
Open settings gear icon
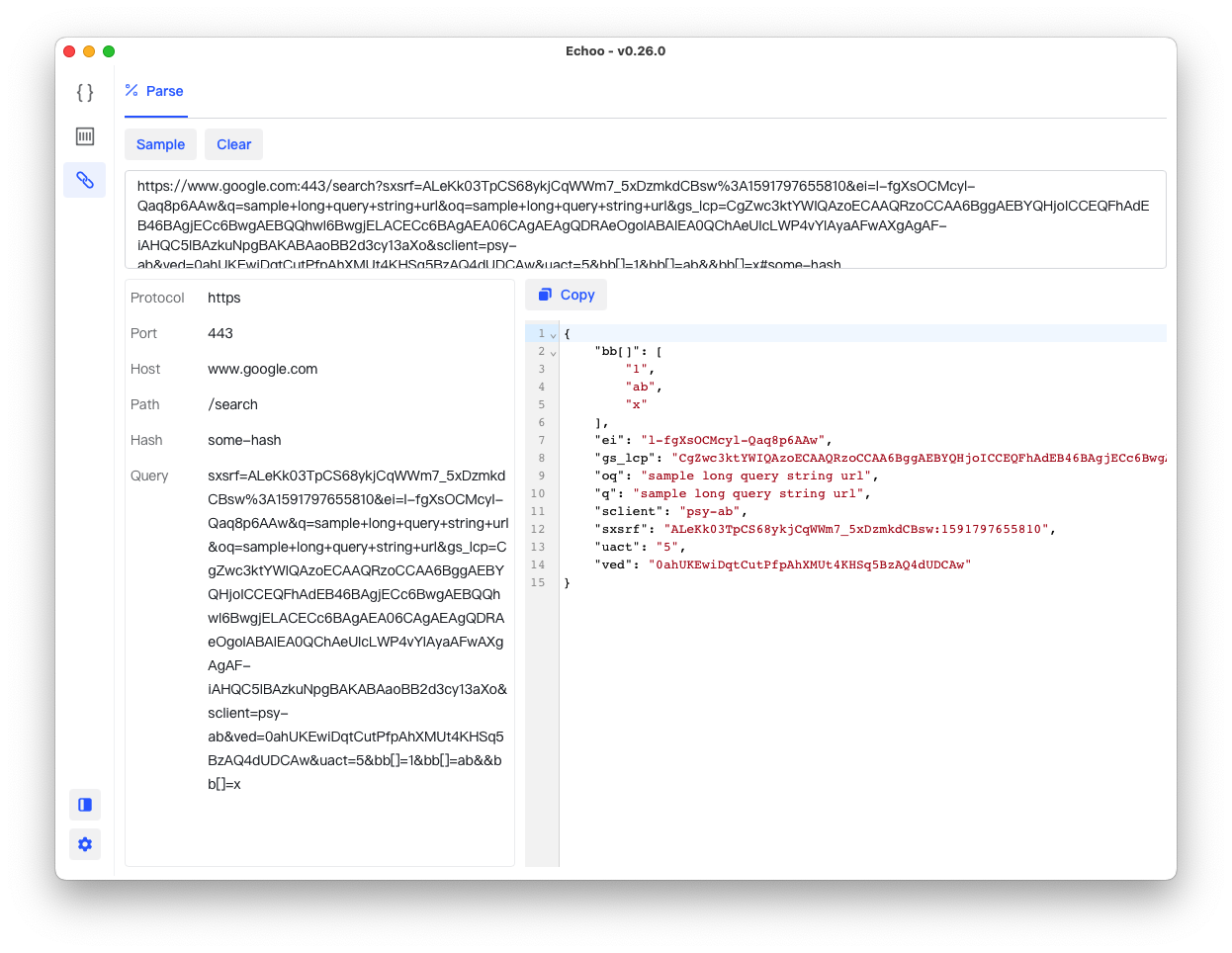[x=85, y=844]
